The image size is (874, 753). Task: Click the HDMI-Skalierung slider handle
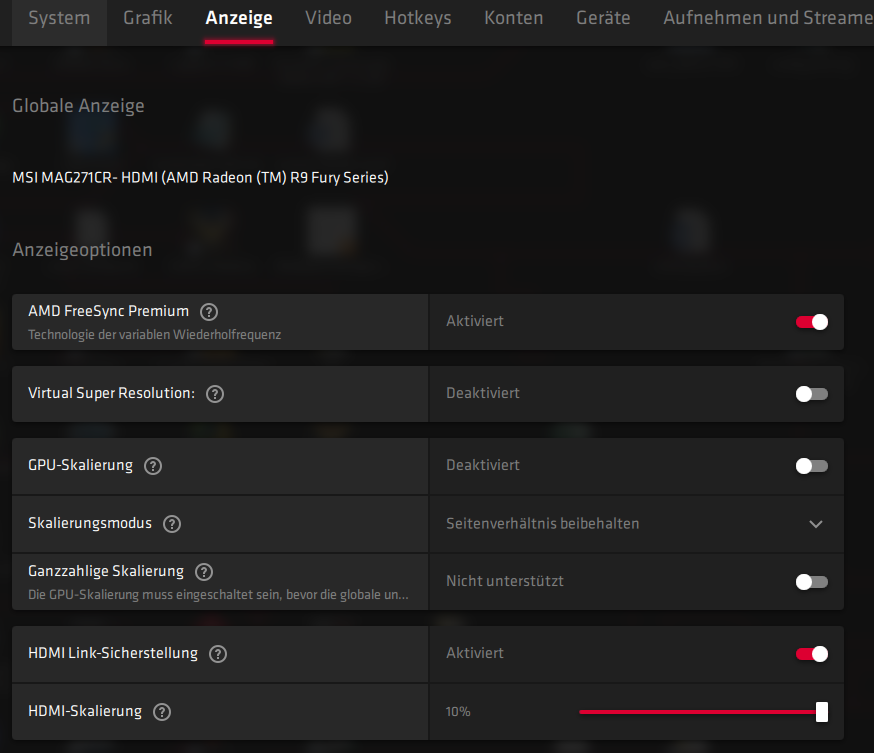tap(822, 712)
